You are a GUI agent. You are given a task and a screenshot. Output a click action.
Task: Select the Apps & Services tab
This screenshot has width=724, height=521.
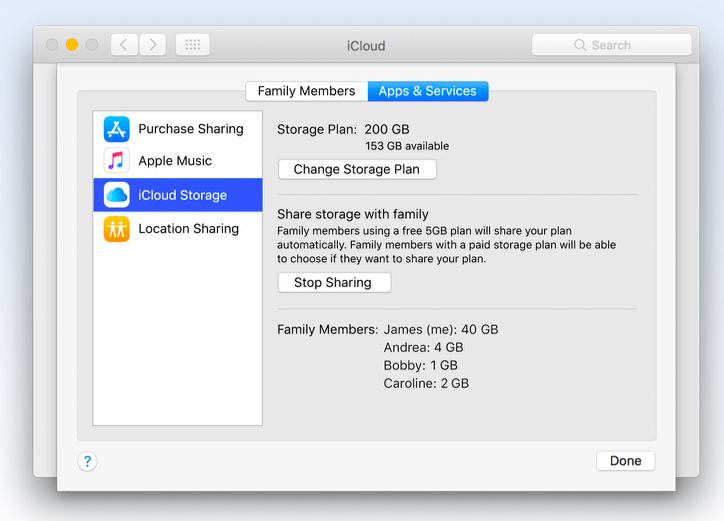[x=428, y=91]
